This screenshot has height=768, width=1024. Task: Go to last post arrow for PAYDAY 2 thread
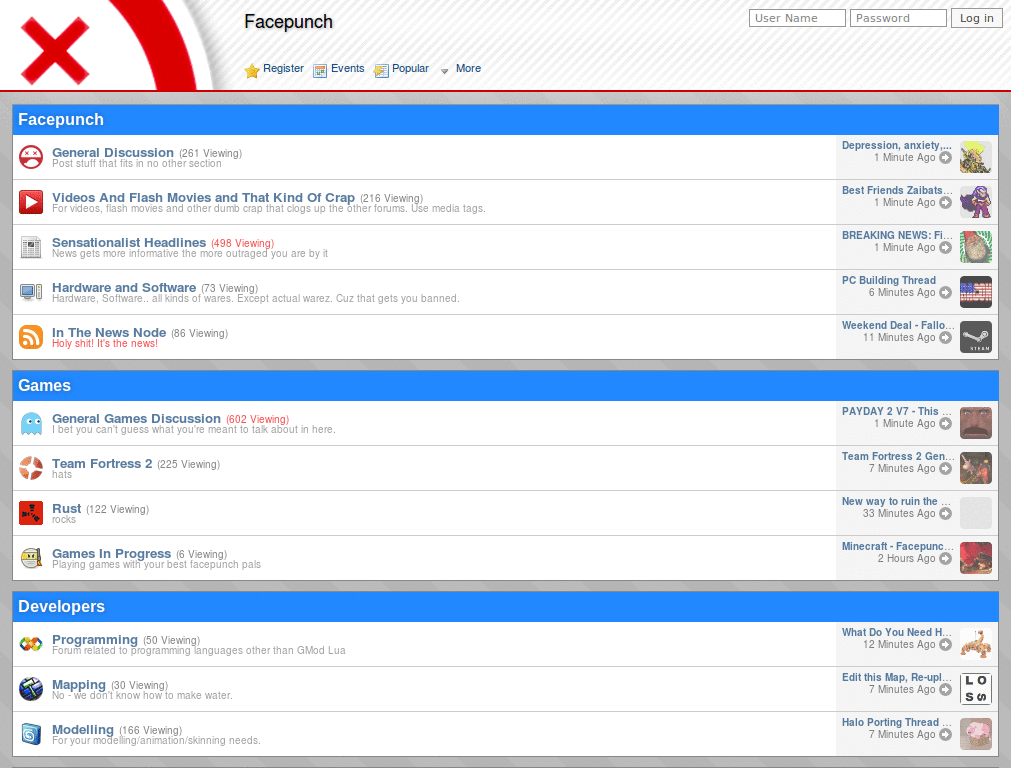(945, 423)
